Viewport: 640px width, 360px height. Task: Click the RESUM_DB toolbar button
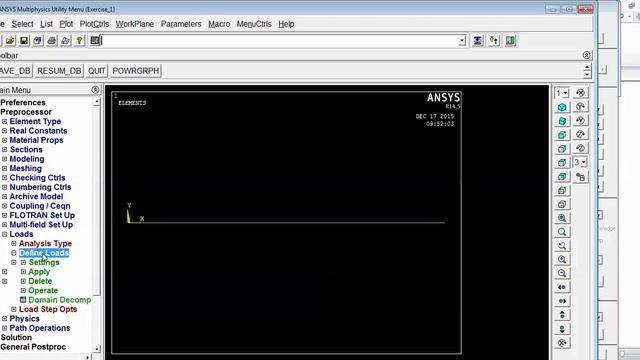click(59, 71)
